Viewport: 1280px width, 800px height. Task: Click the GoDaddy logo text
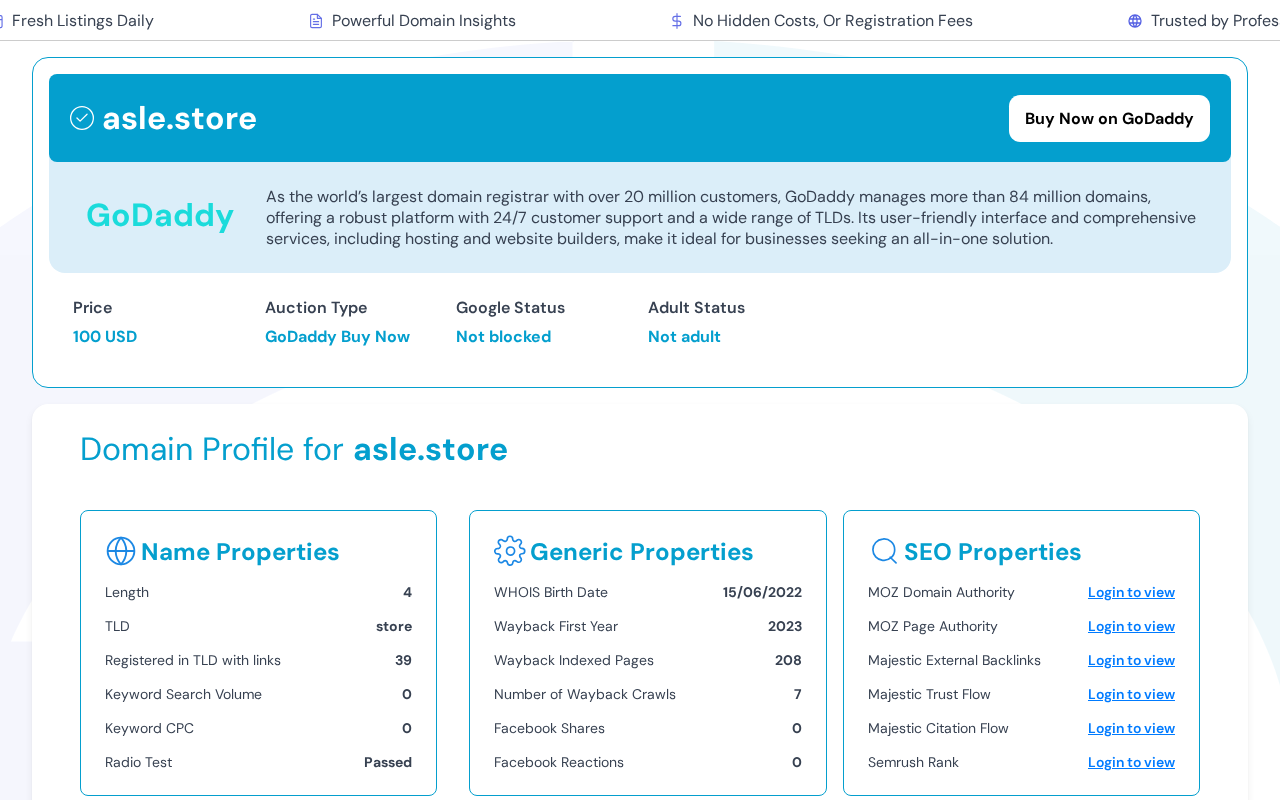pos(160,215)
